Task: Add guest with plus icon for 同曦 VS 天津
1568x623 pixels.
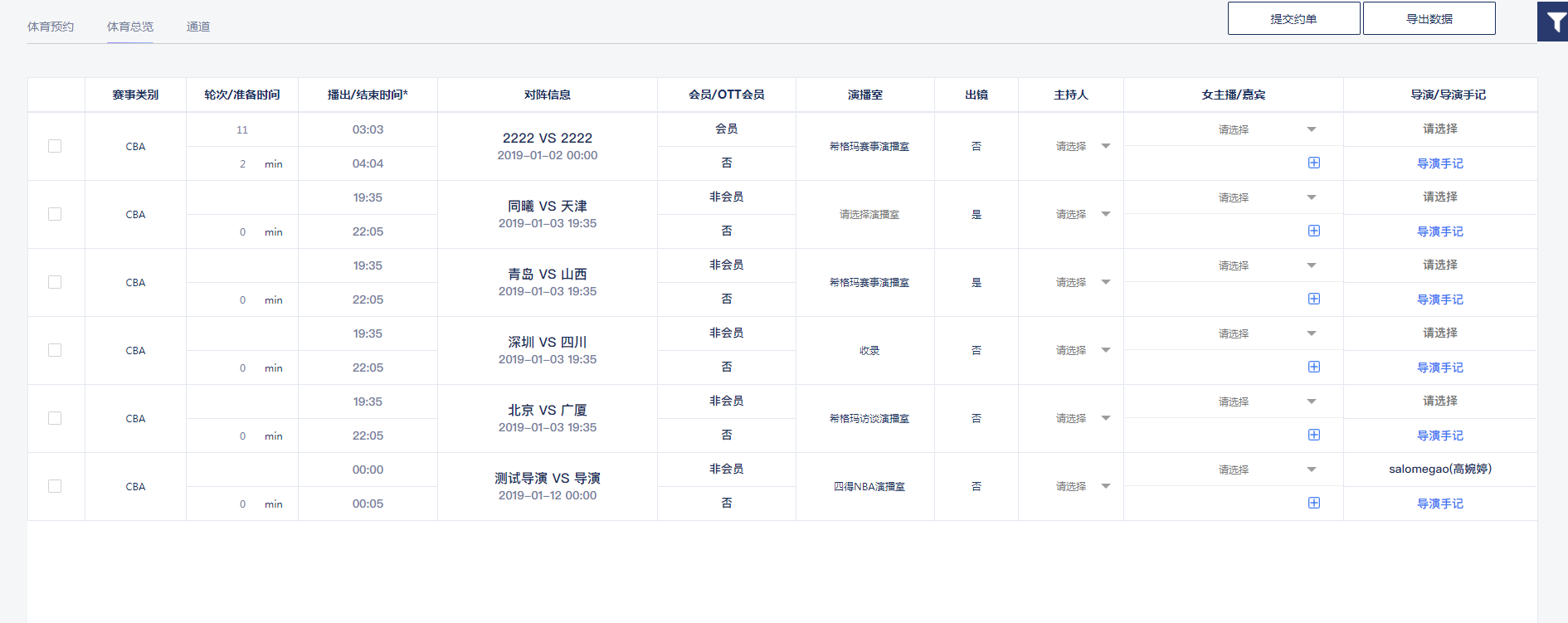Action: point(1314,231)
